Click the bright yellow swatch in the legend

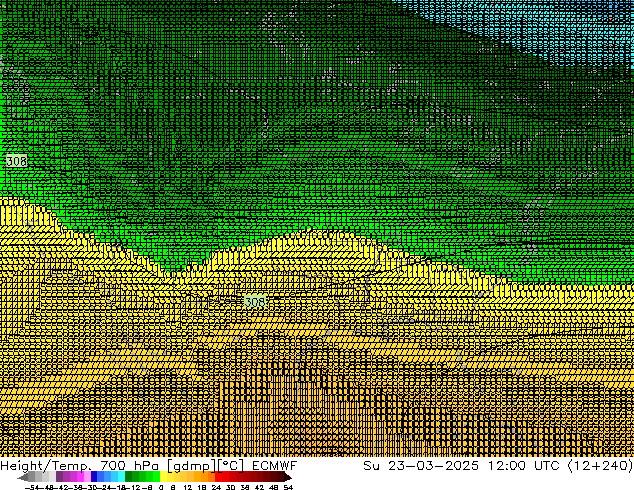(163, 477)
